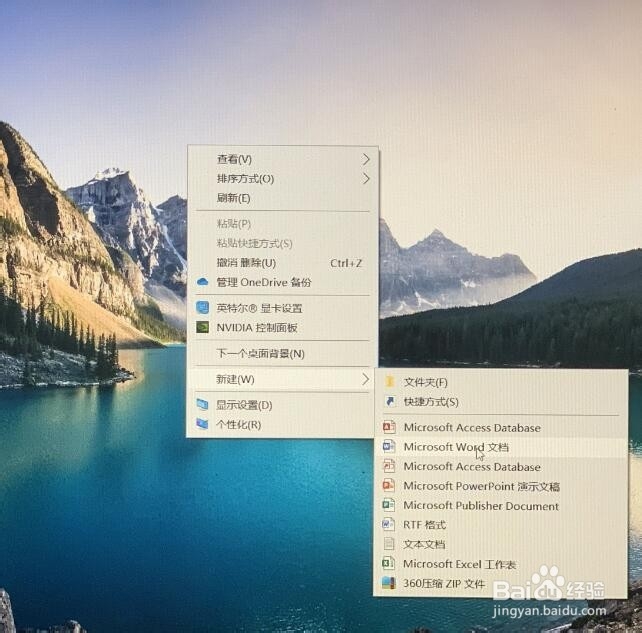Choose 管理 OneDrive 备份
Viewport: 642px width, 633px height.
tap(283, 283)
